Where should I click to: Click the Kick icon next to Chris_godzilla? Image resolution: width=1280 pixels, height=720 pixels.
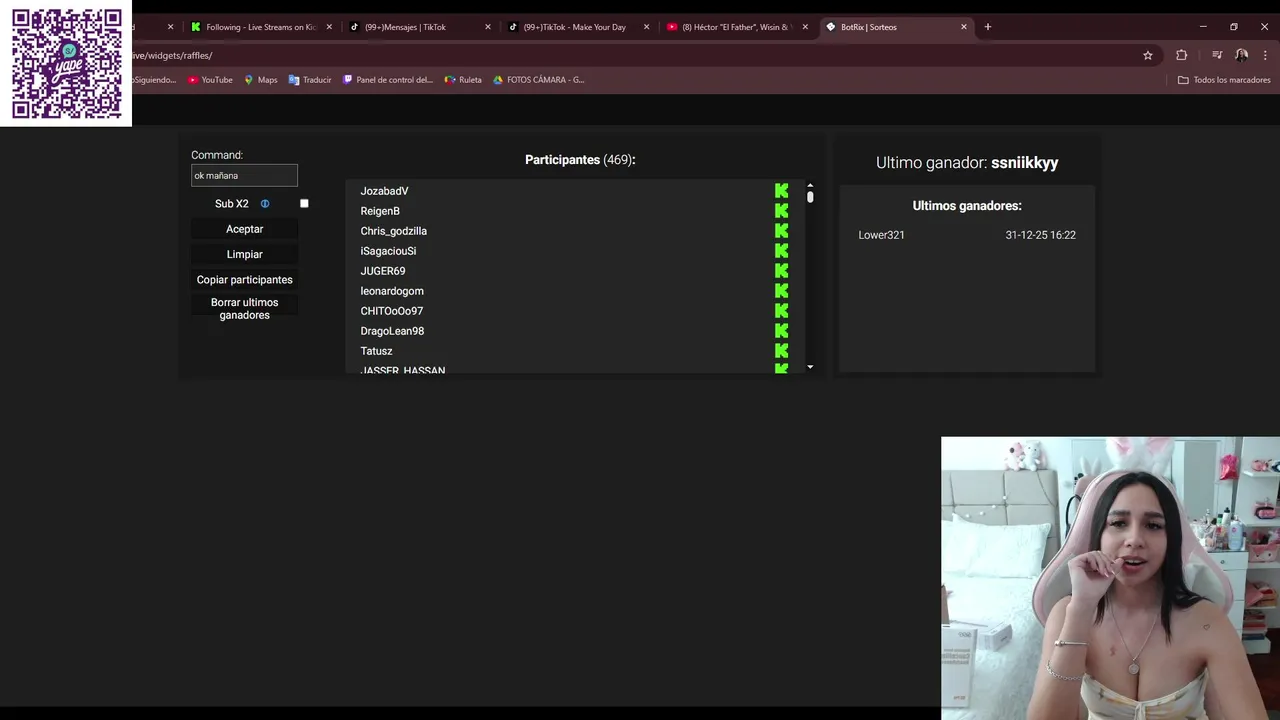click(x=781, y=231)
